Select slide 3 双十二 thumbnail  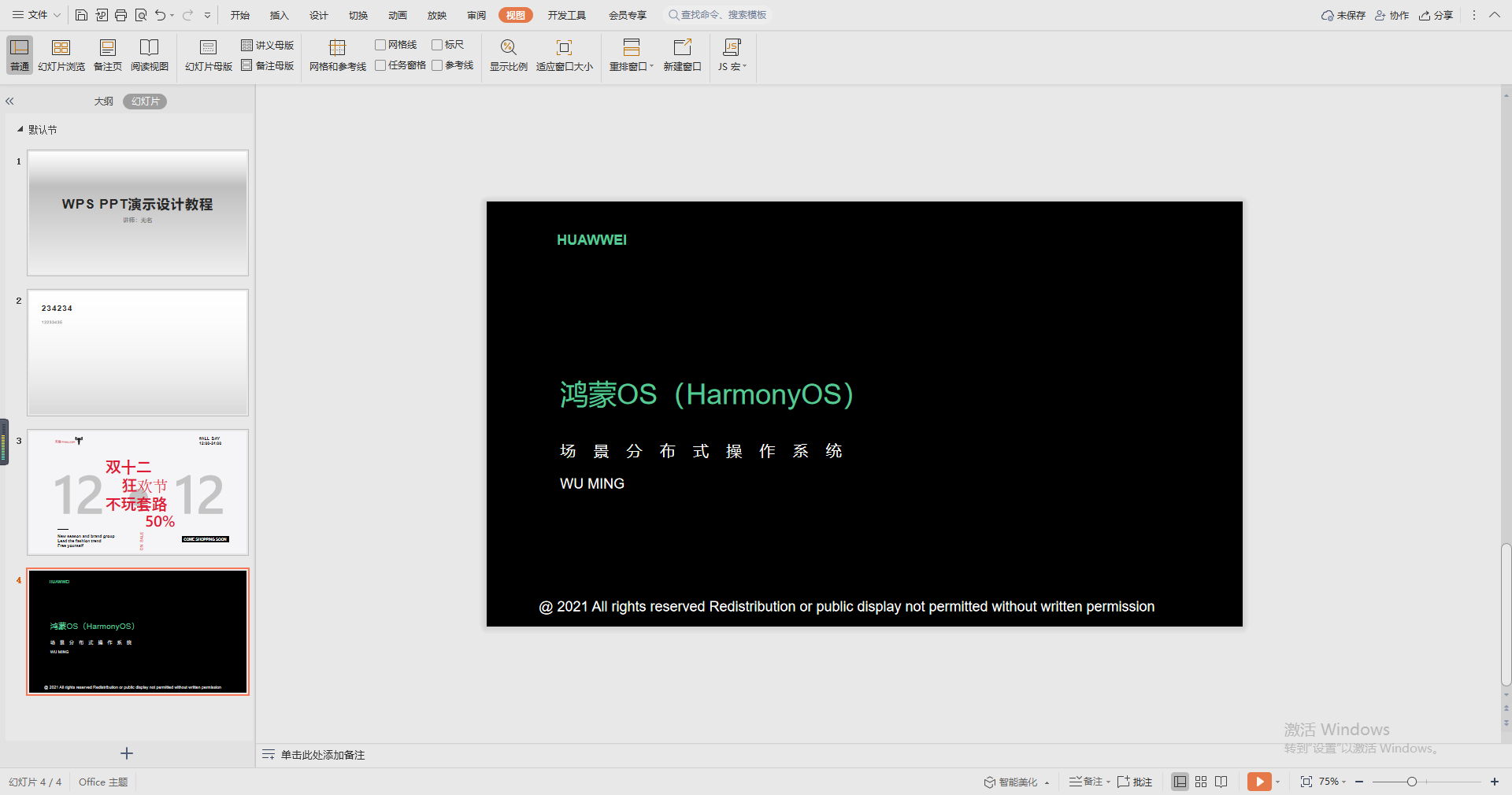(138, 492)
